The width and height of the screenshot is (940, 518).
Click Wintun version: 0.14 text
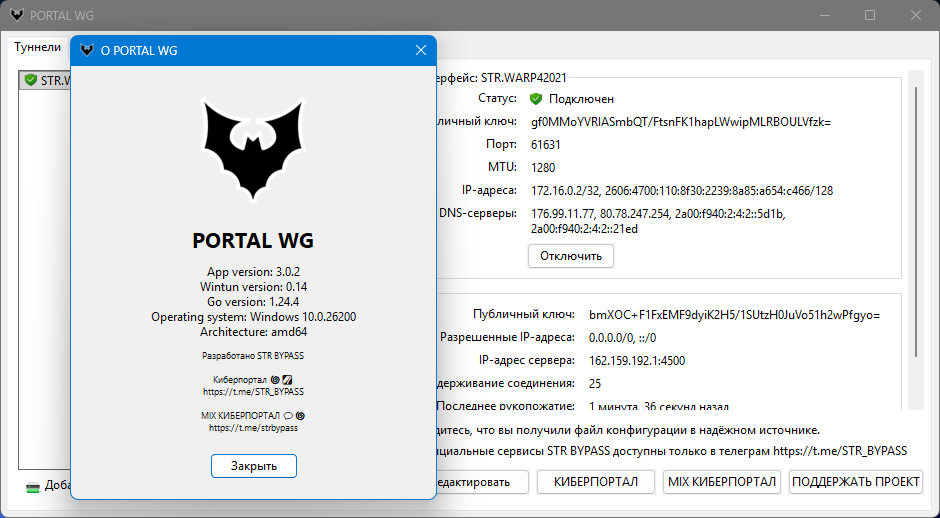click(x=254, y=287)
